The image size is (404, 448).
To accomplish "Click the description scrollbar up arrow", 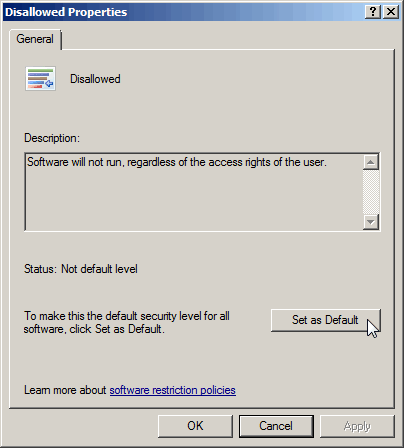I will (371, 162).
